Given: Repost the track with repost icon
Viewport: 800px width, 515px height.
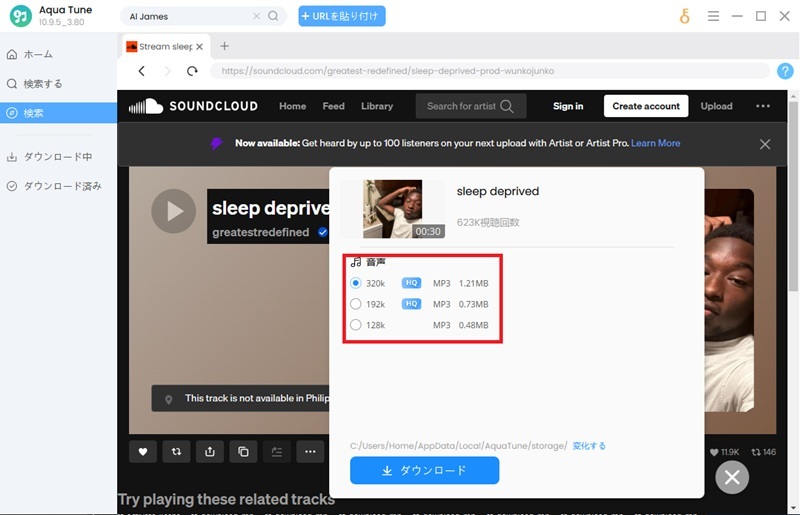Looking at the screenshot, I should [x=176, y=451].
